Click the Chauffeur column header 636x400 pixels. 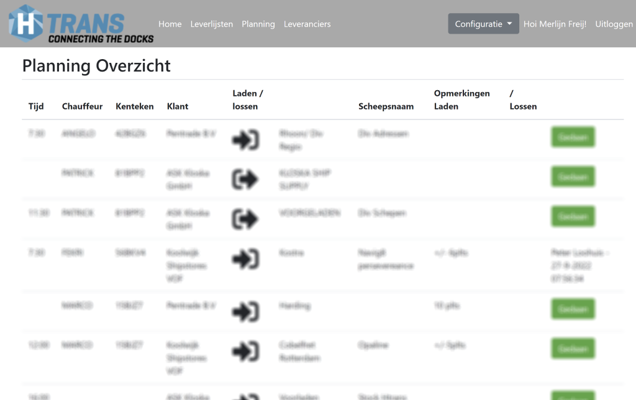(82, 106)
